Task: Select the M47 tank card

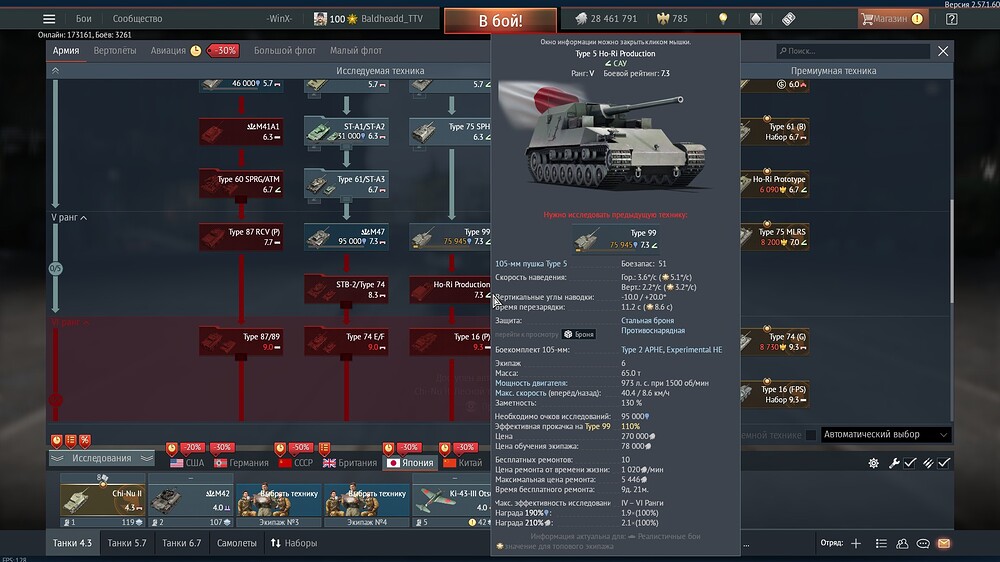Action: pyautogui.click(x=346, y=237)
